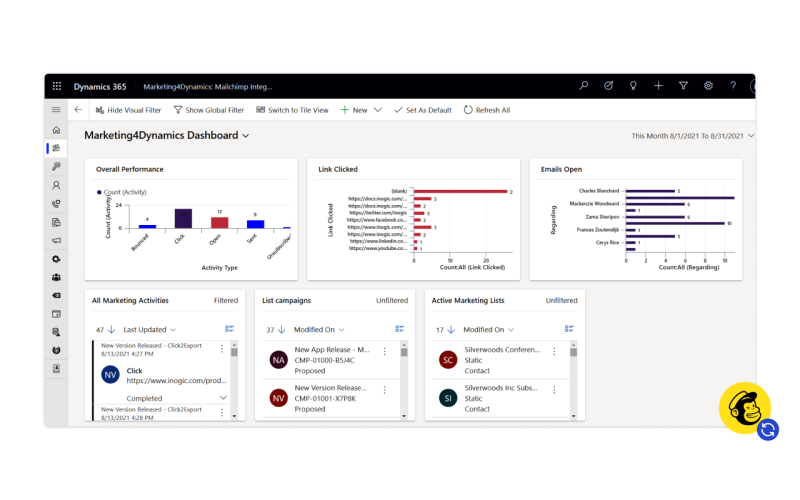Toggle sort direction arrow in All Marketing Activities

pos(112,330)
